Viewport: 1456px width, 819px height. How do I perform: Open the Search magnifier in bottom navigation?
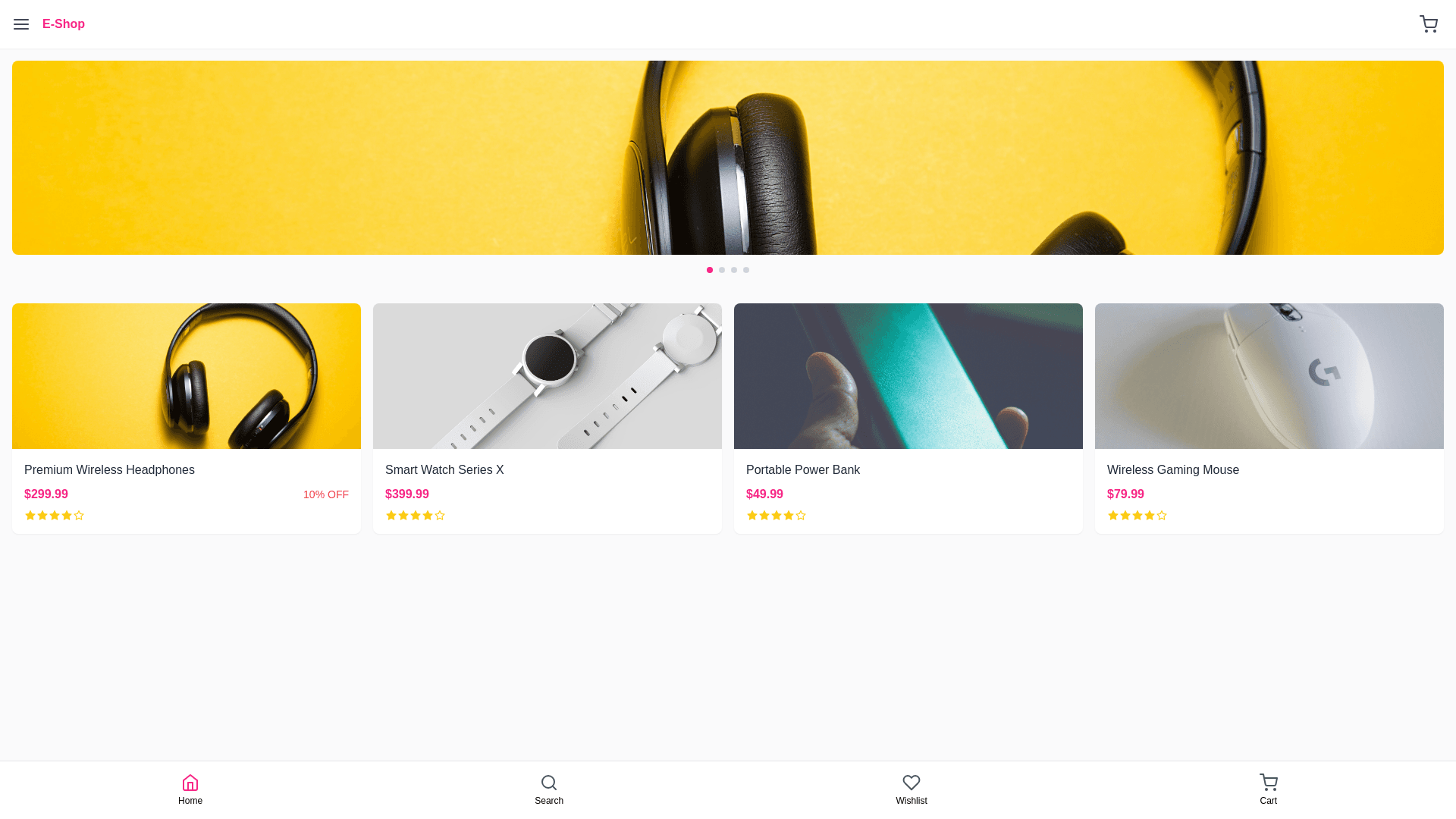point(549,783)
